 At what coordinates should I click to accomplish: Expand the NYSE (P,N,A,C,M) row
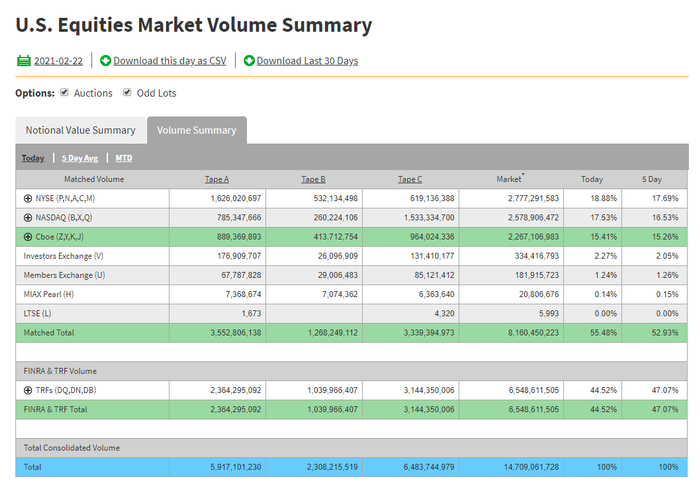(28, 198)
